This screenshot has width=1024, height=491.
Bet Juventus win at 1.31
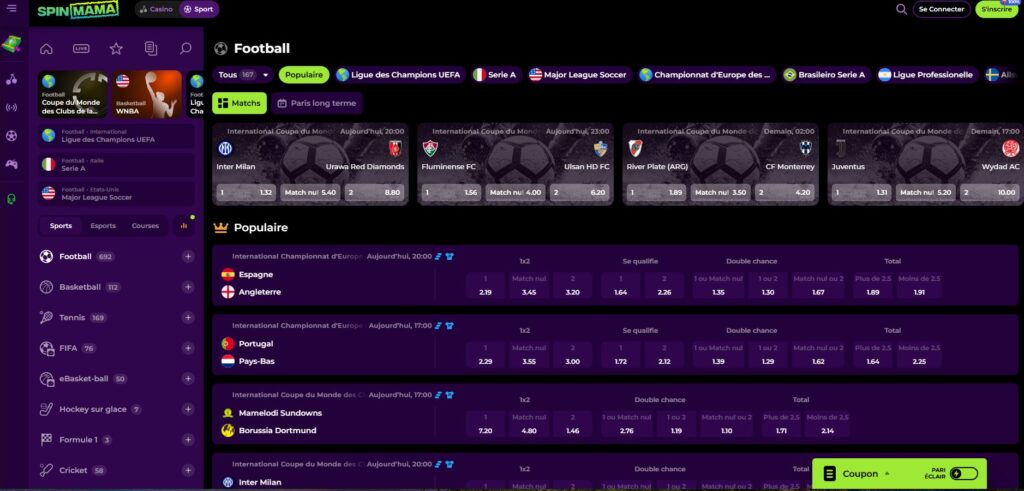tap(861, 193)
